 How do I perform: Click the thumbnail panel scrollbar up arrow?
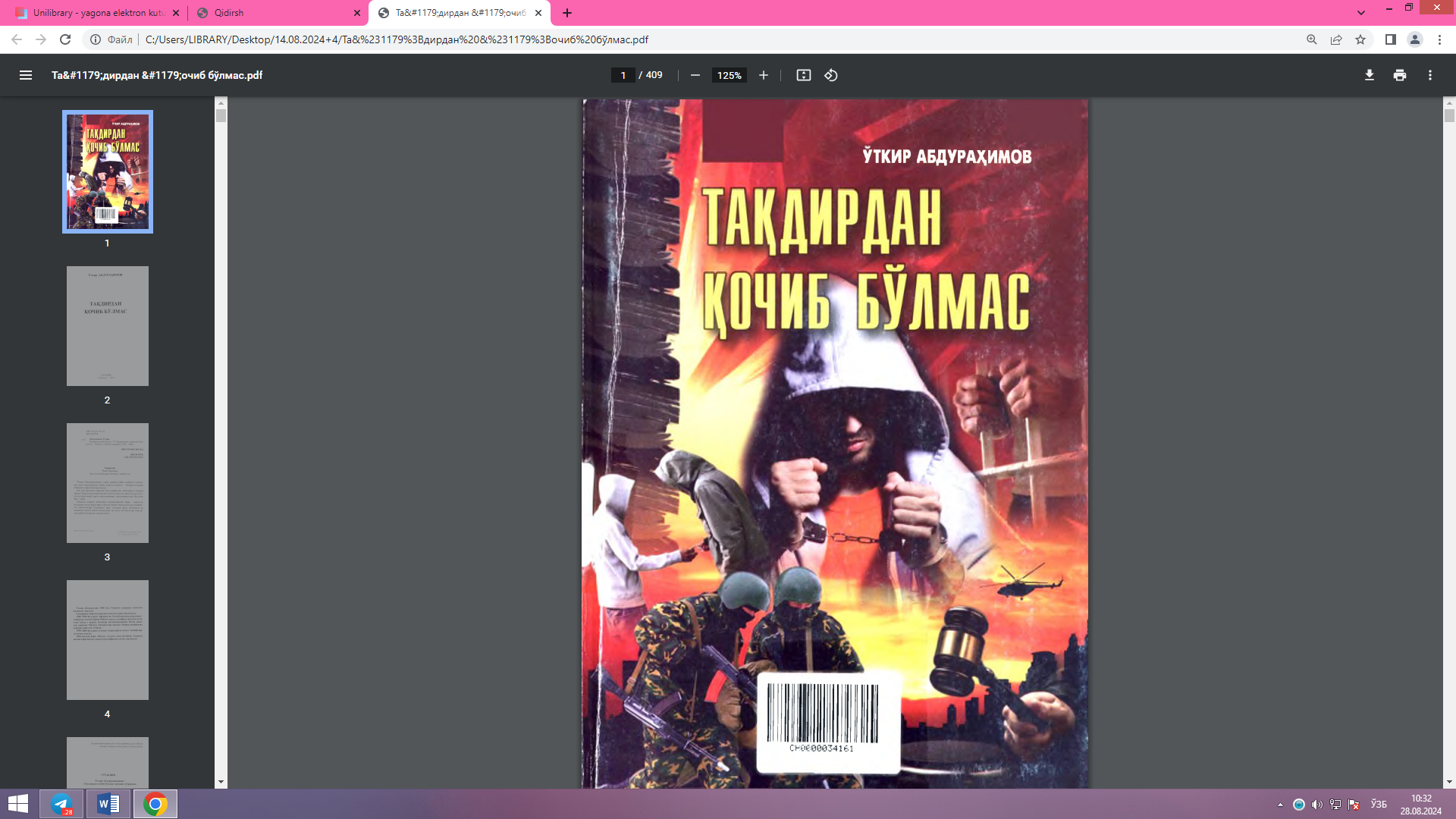(221, 102)
